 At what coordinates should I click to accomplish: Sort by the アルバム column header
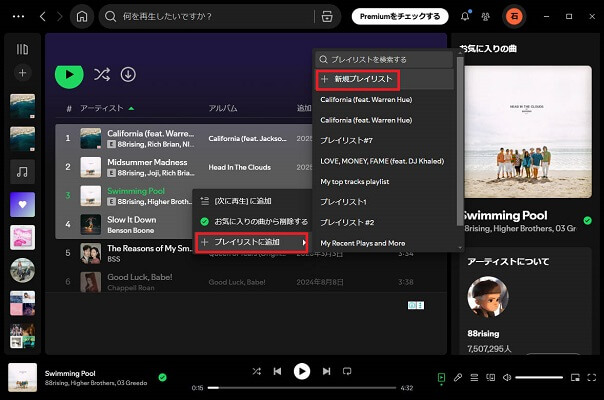click(223, 108)
